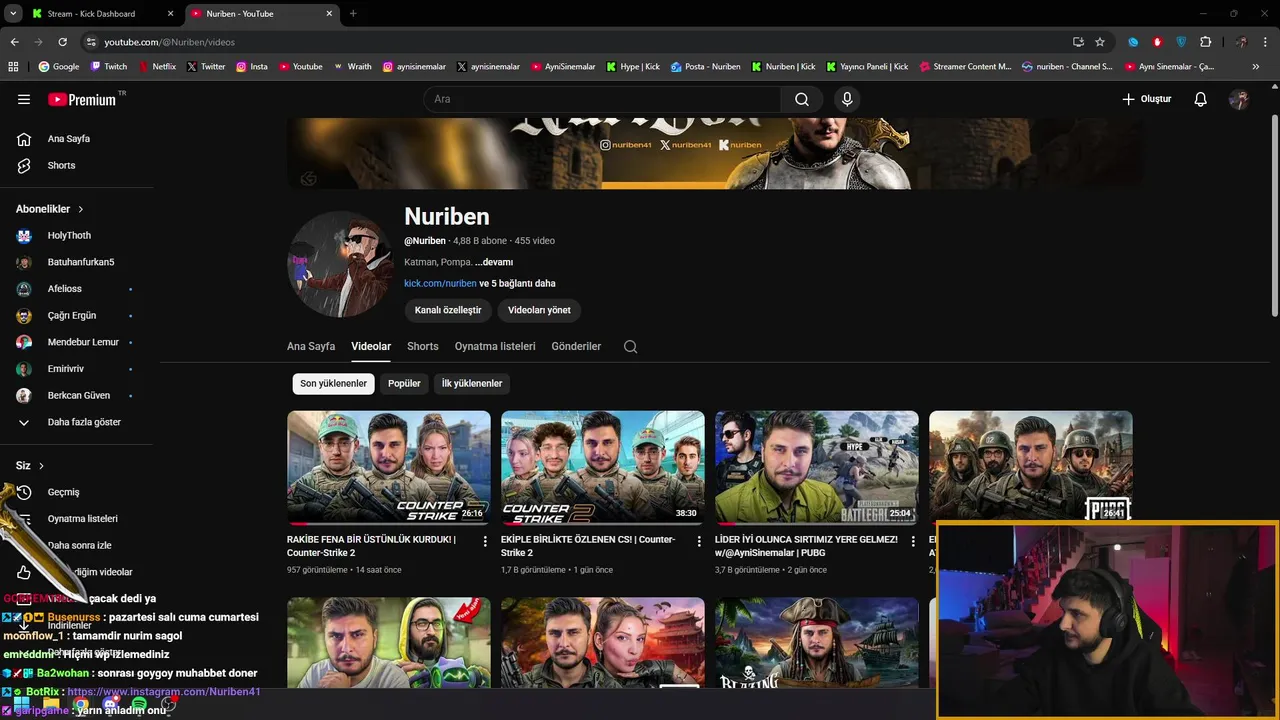Click in the Ara search field
1280x720 pixels.
pyautogui.click(x=602, y=99)
